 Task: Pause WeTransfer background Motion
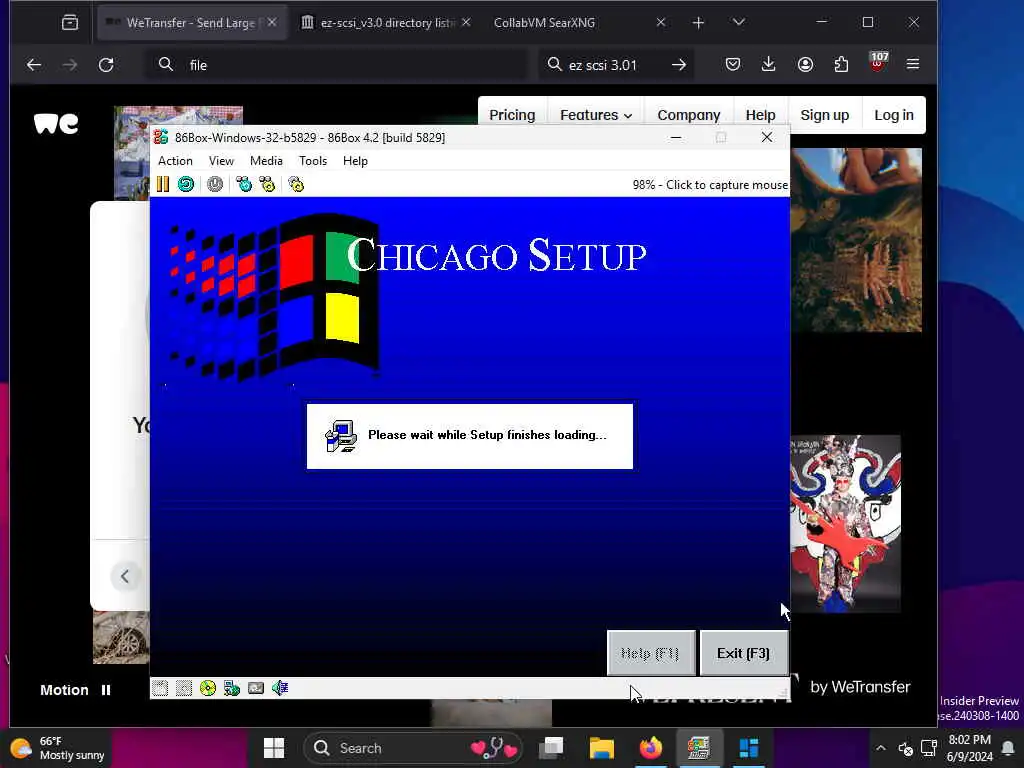point(106,690)
